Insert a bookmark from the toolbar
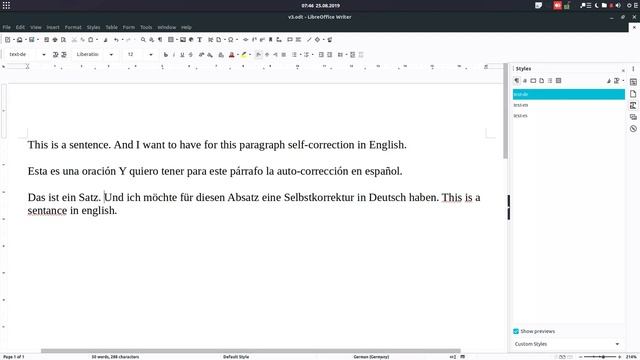The width and height of the screenshot is (640, 360). pos(270,40)
